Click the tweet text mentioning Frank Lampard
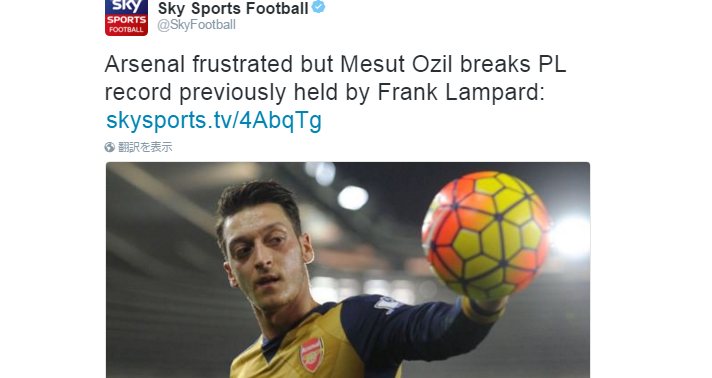 [335, 78]
